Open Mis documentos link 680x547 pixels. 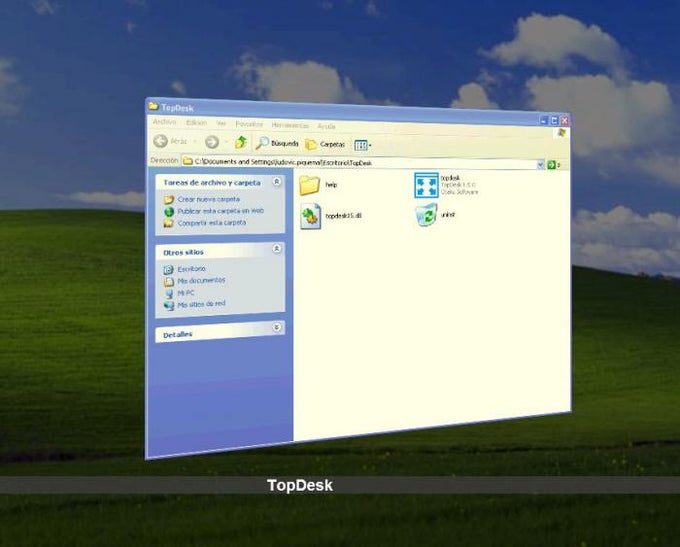coord(201,281)
